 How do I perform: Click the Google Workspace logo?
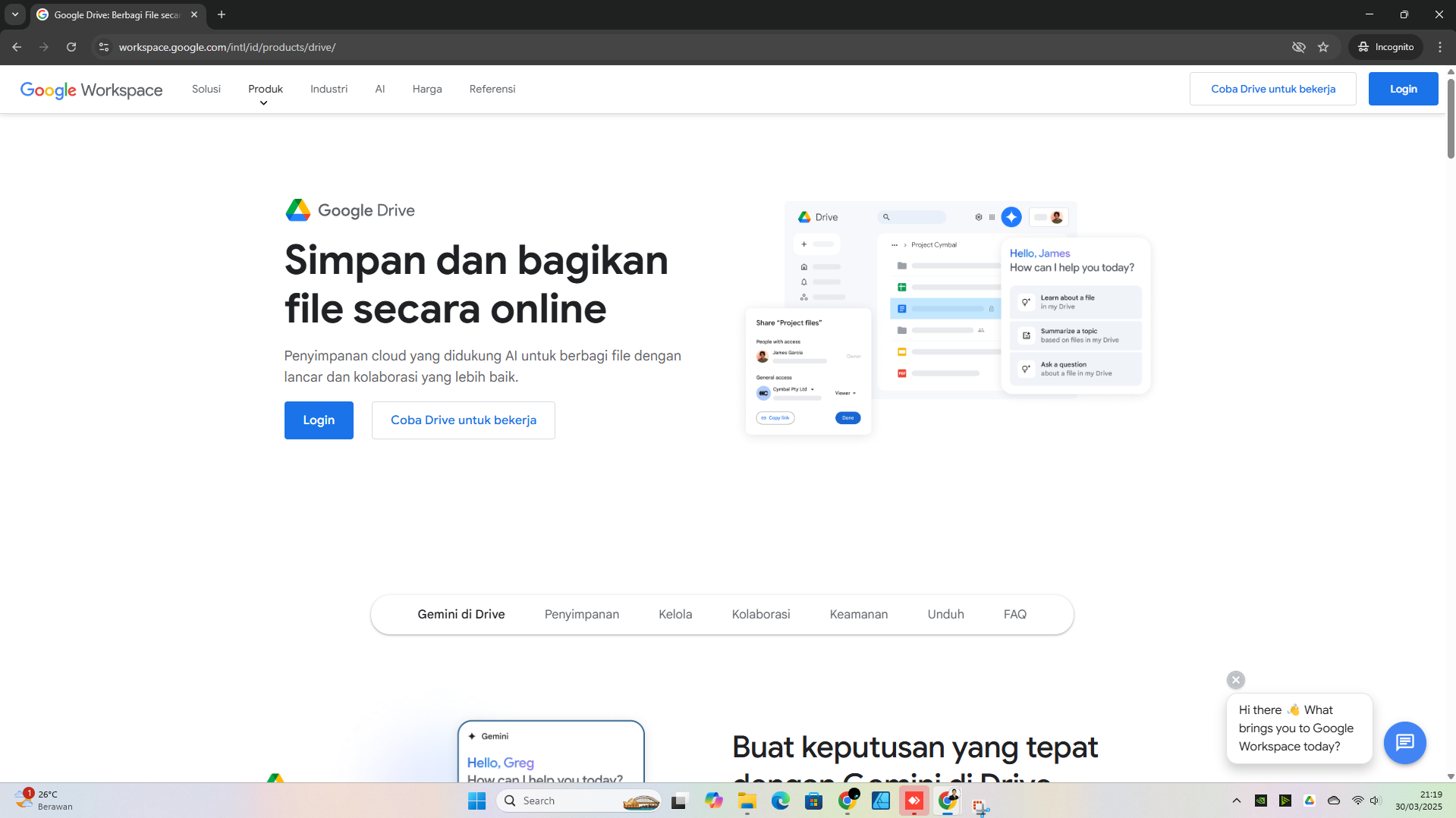(91, 90)
